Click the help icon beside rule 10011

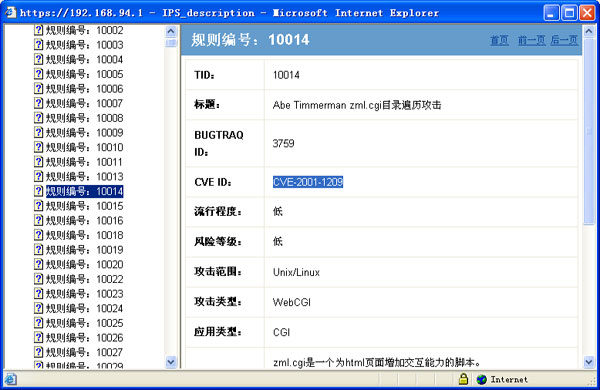point(38,162)
